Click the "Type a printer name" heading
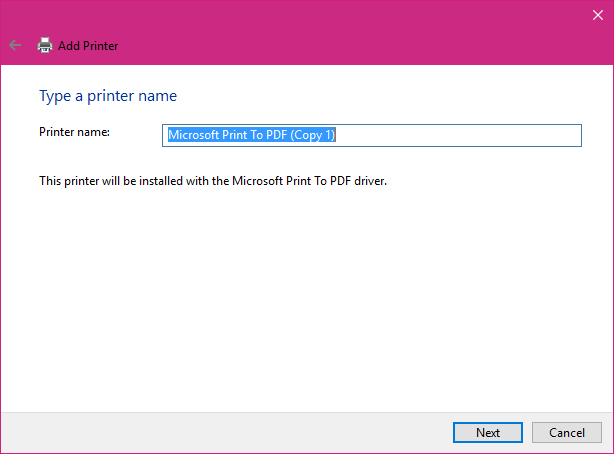 tap(108, 96)
